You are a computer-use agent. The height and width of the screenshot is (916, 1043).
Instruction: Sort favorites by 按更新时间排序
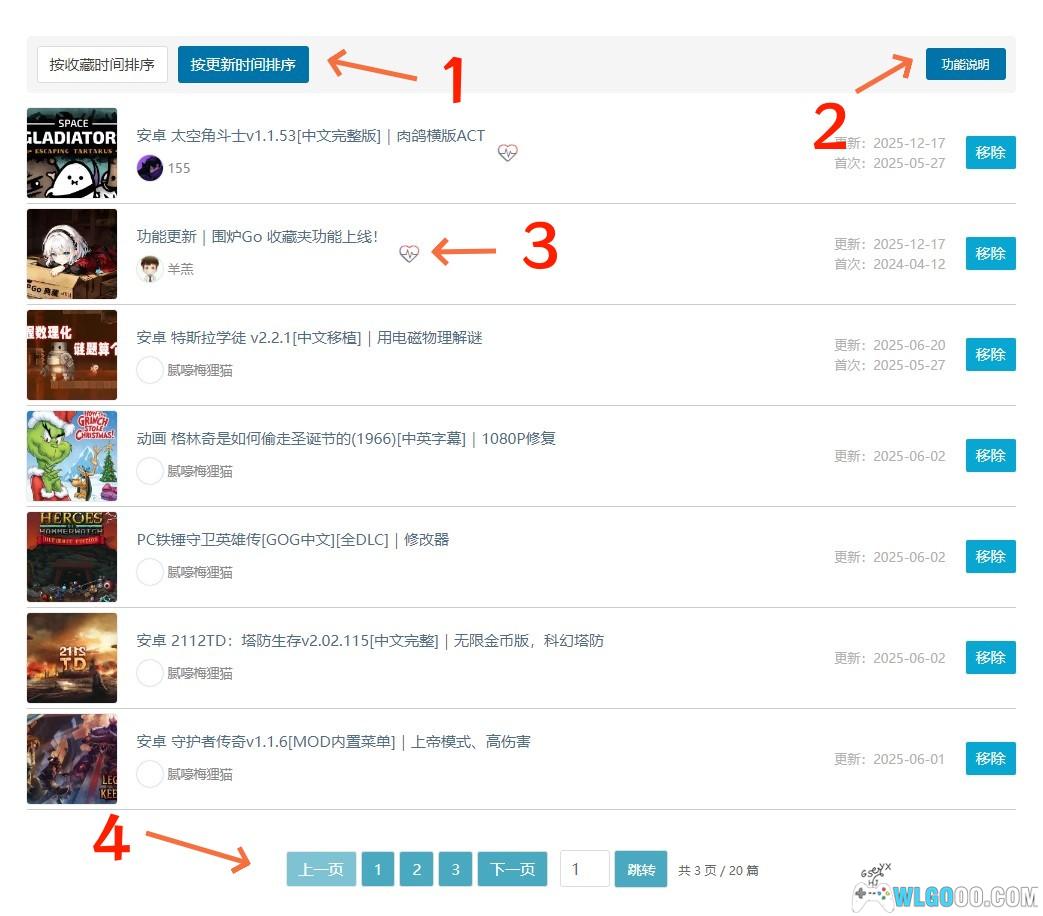[243, 65]
